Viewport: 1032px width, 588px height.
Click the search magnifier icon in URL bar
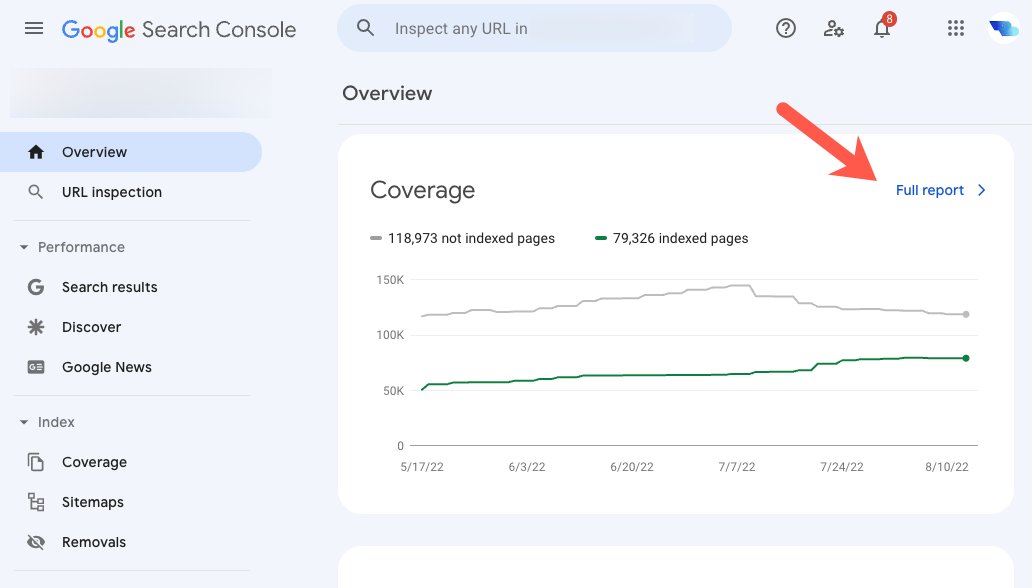click(365, 28)
